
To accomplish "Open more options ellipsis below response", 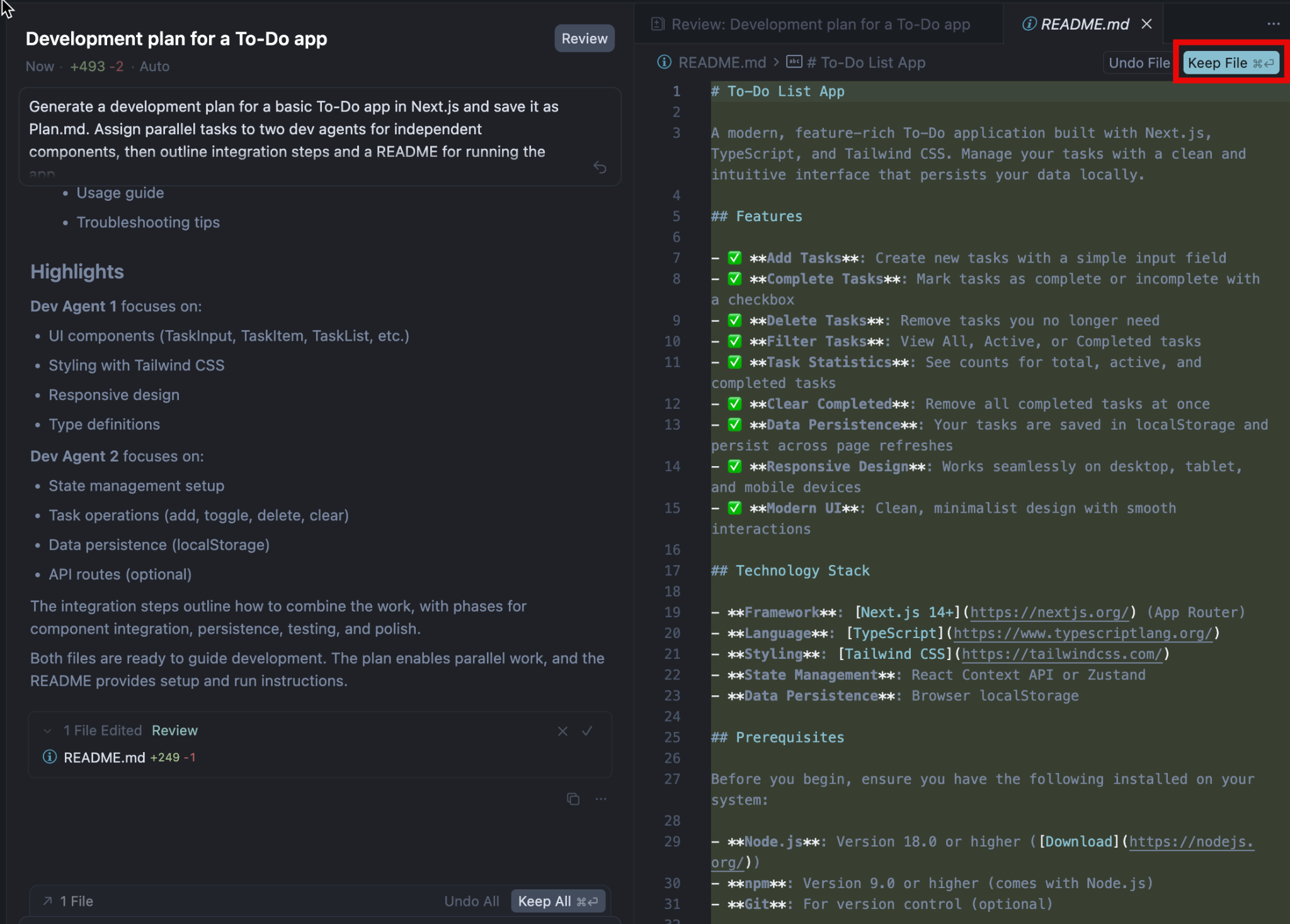I will (x=601, y=799).
